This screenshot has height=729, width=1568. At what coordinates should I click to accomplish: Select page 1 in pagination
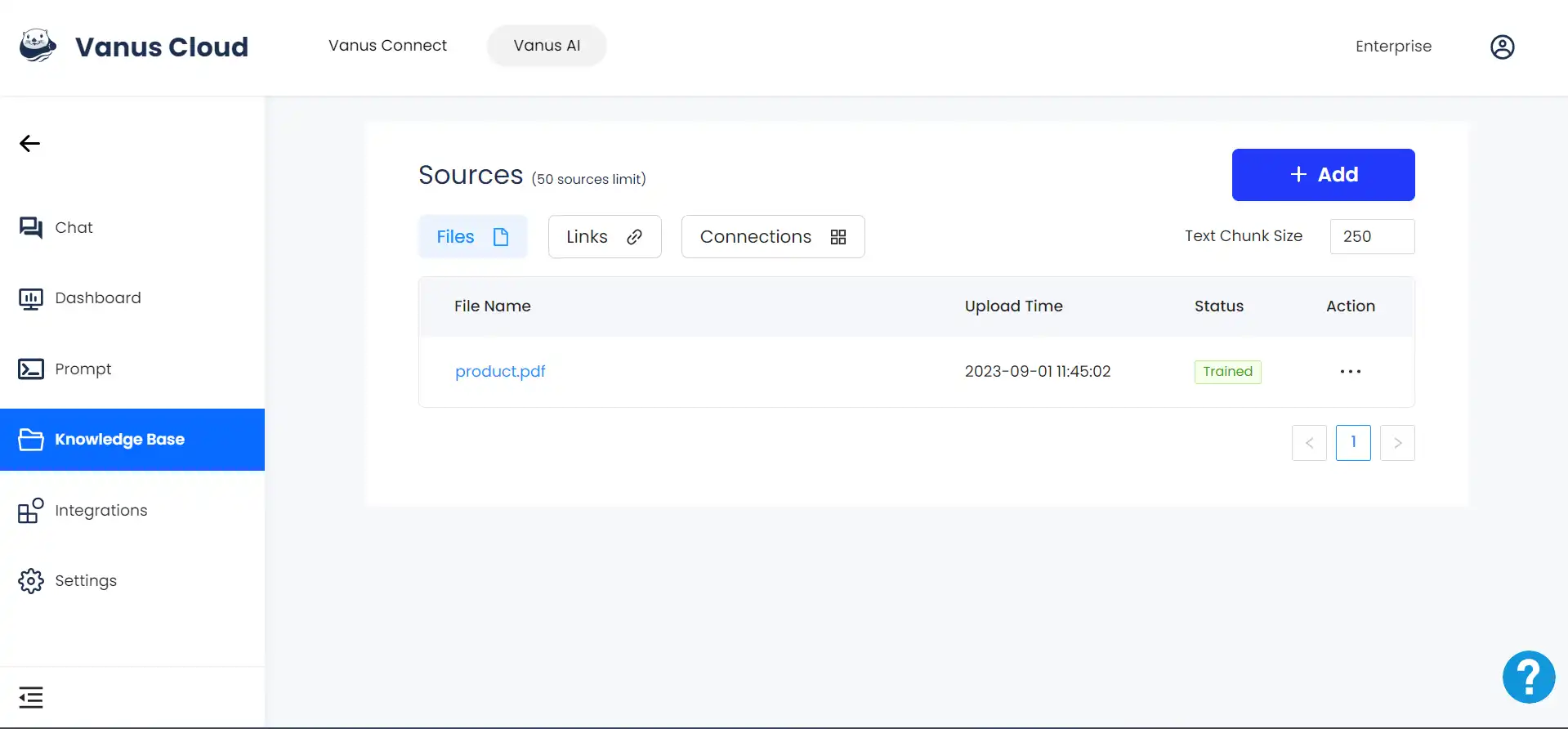tap(1353, 443)
